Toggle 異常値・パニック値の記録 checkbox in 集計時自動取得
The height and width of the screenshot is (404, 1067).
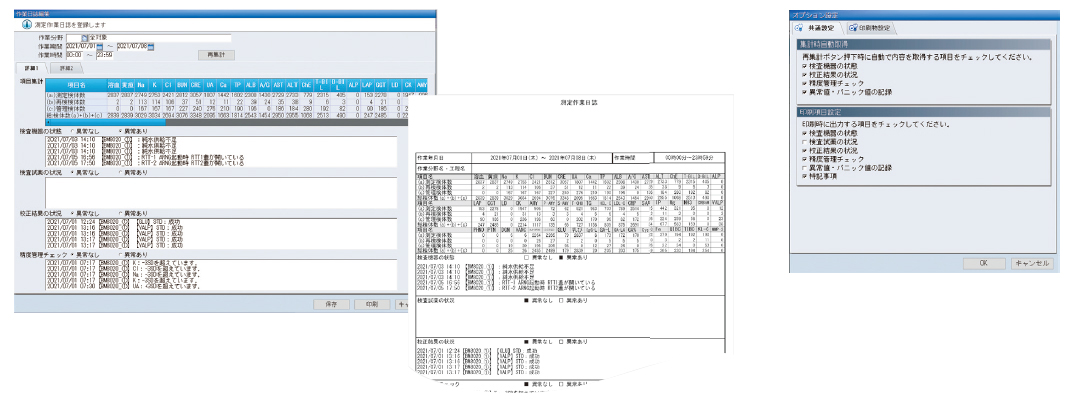pyautogui.click(x=804, y=92)
